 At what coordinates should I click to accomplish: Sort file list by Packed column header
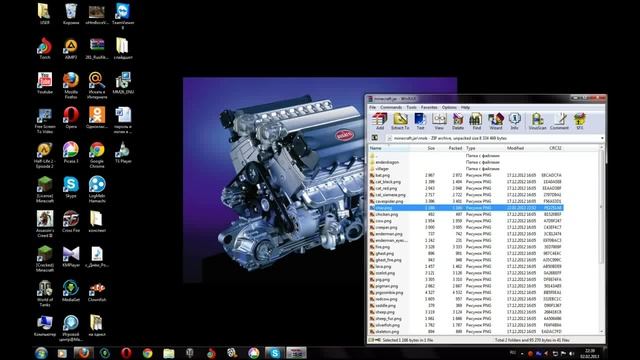click(x=451, y=148)
